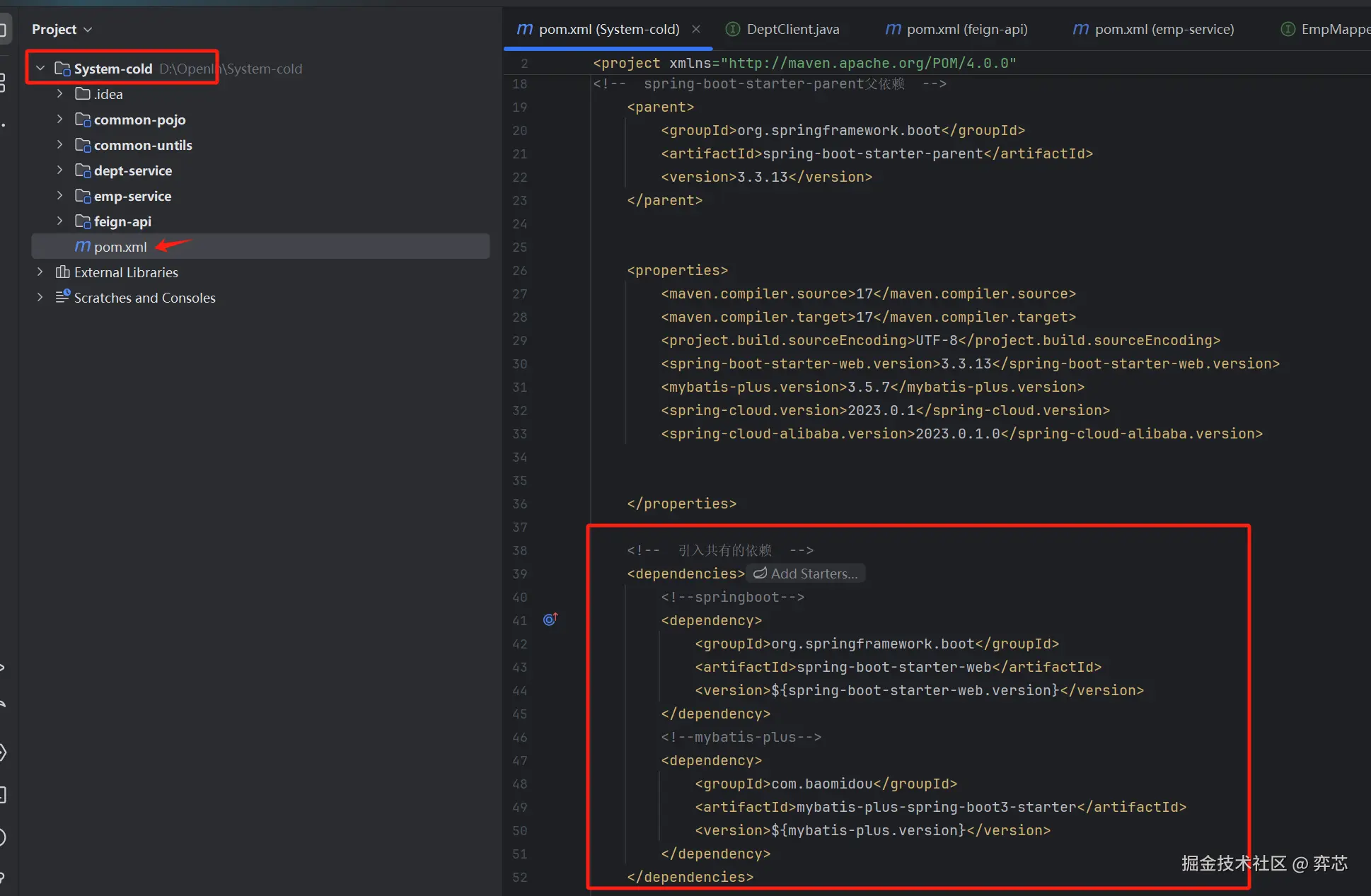Image resolution: width=1371 pixels, height=896 pixels.
Task: Click the gutter bean marker on line 41
Action: click(550, 619)
